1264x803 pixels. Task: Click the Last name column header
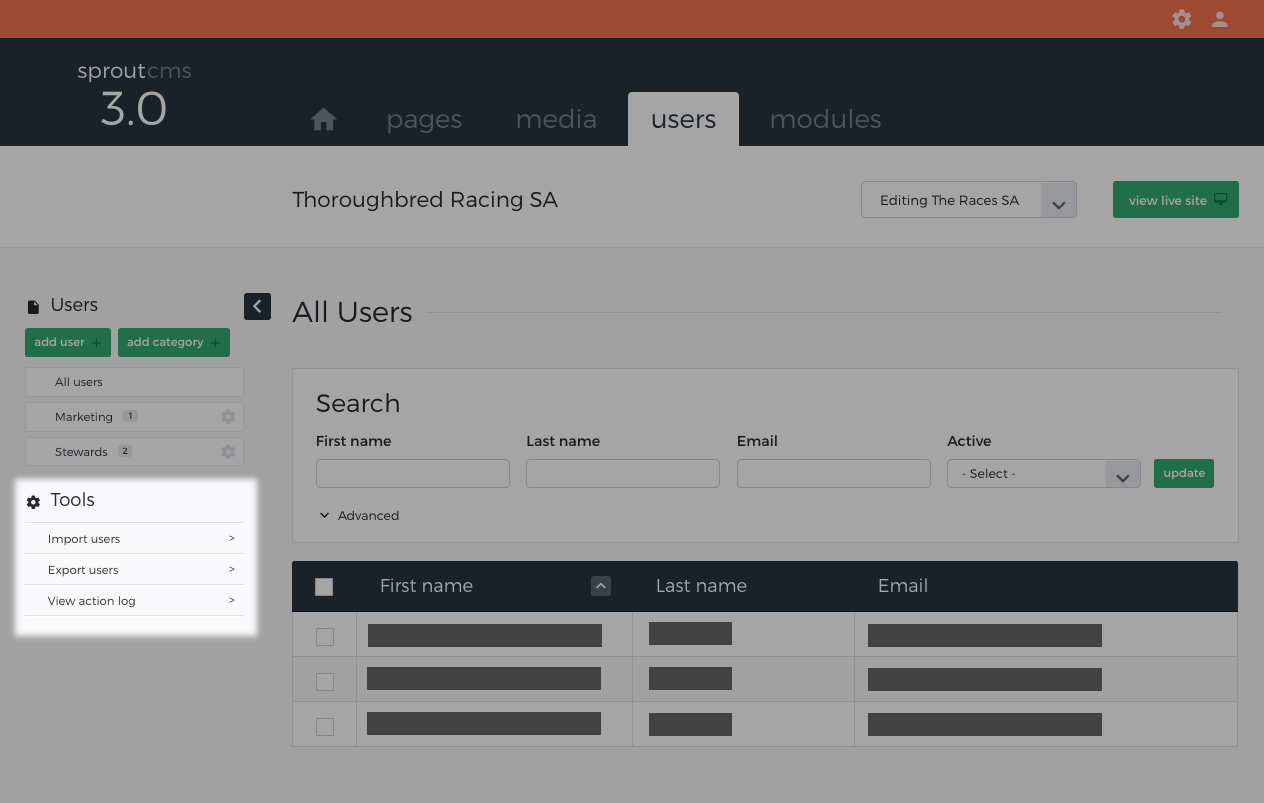click(701, 586)
